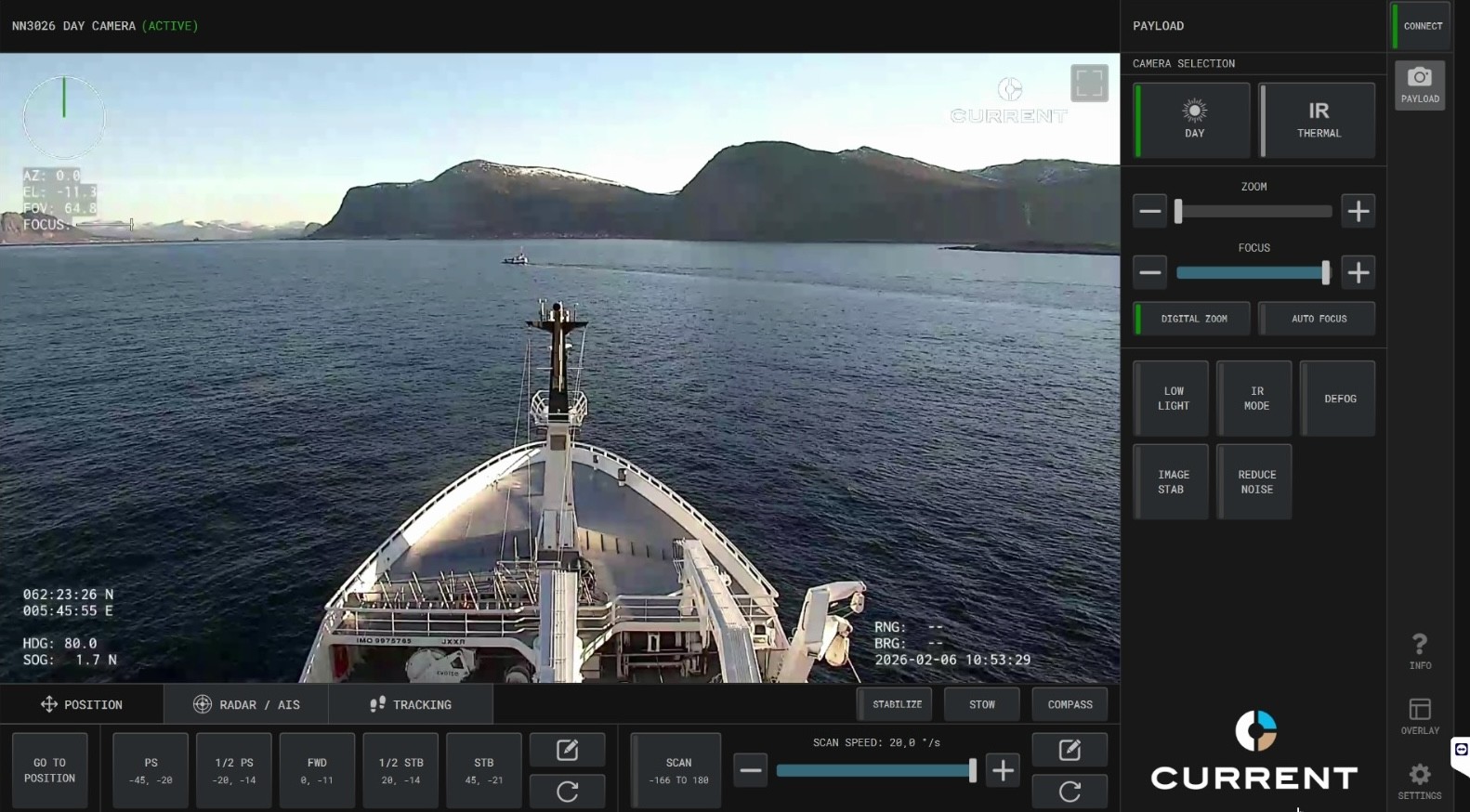The height and width of the screenshot is (812, 1470).
Task: Click the Compass button
Action: pos(1070,704)
